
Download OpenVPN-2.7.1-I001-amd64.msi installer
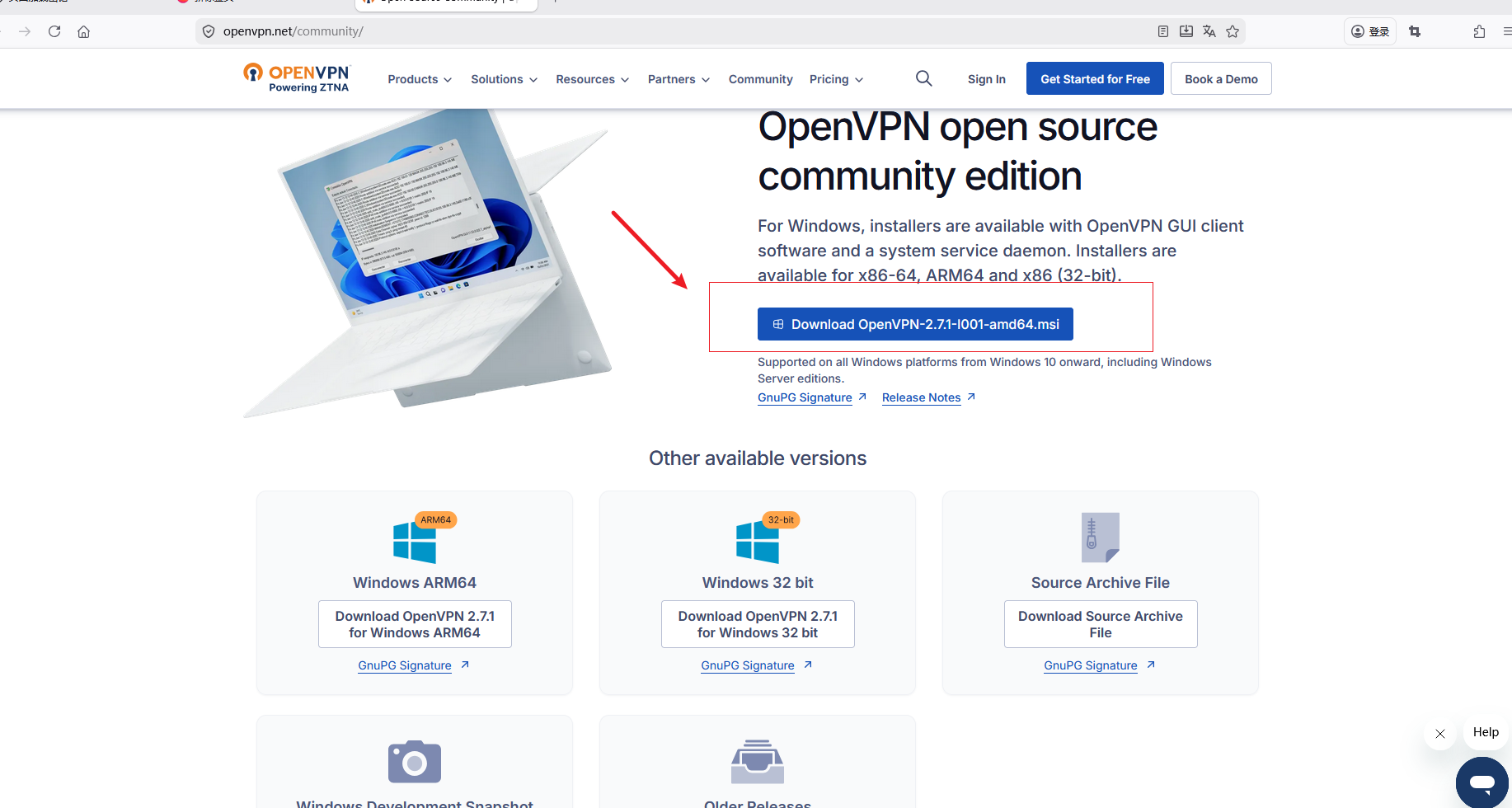click(x=915, y=324)
